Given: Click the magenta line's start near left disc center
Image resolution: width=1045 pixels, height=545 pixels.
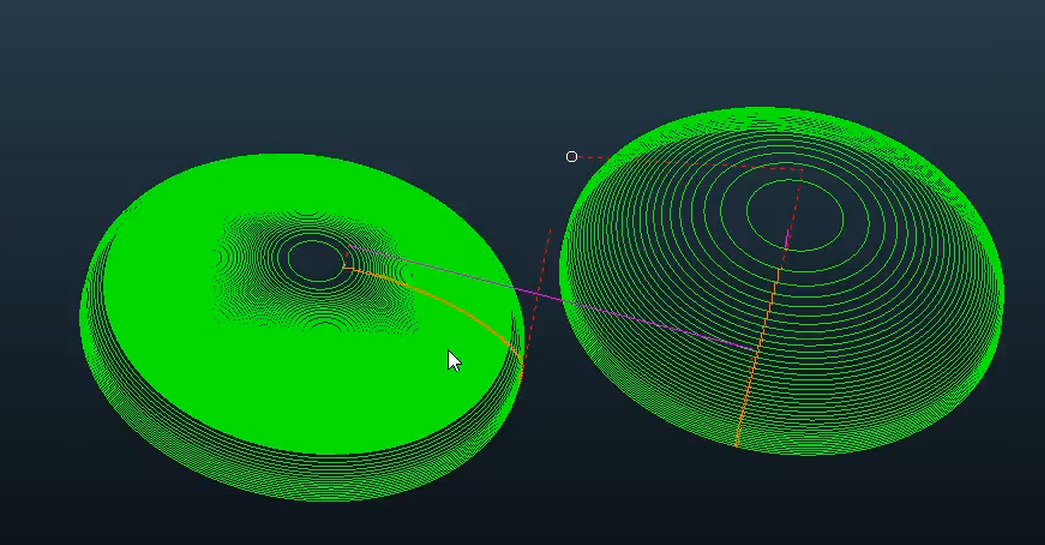Looking at the screenshot, I should click(x=350, y=246).
